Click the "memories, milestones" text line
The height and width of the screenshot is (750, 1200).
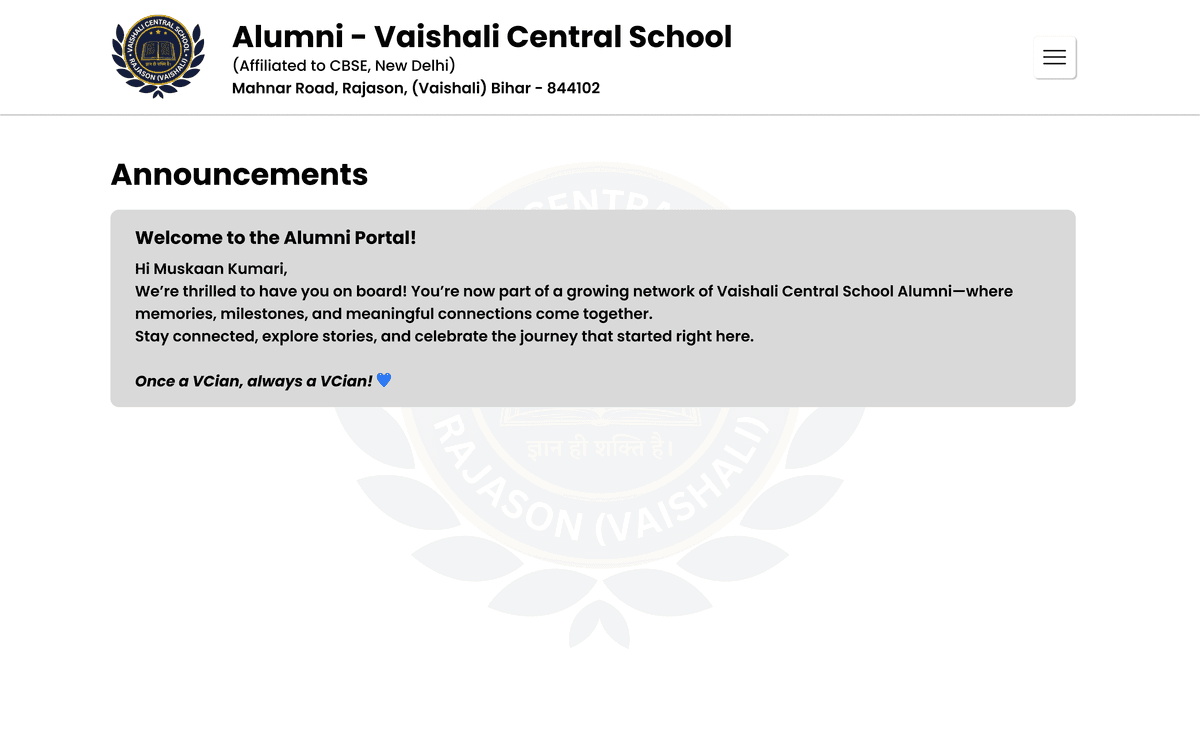[x=393, y=314]
